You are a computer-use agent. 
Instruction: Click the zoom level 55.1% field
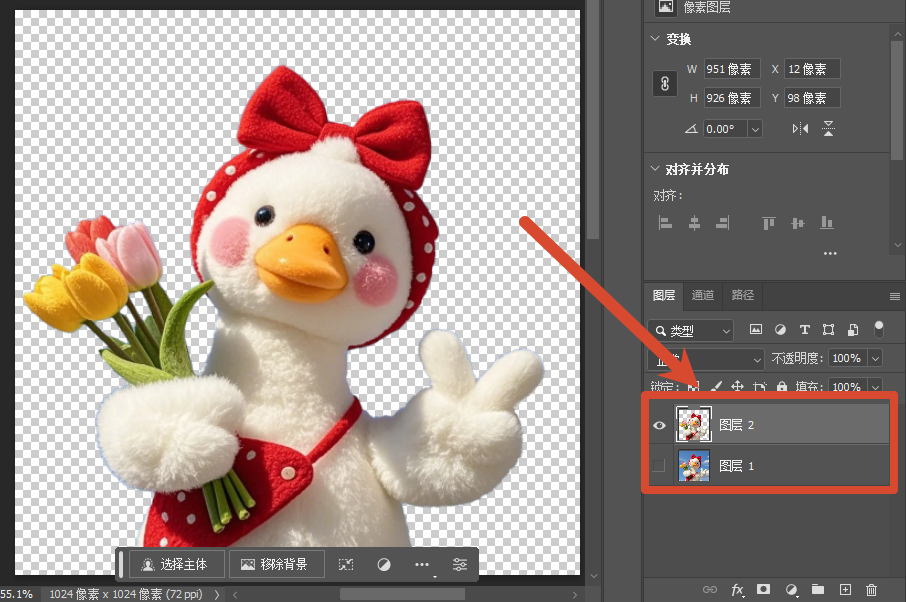17,594
